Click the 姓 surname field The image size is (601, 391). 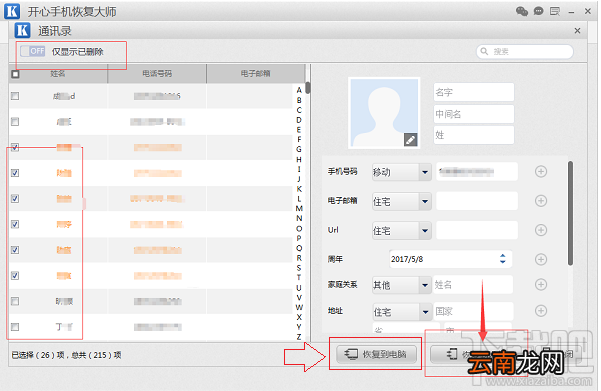point(474,135)
